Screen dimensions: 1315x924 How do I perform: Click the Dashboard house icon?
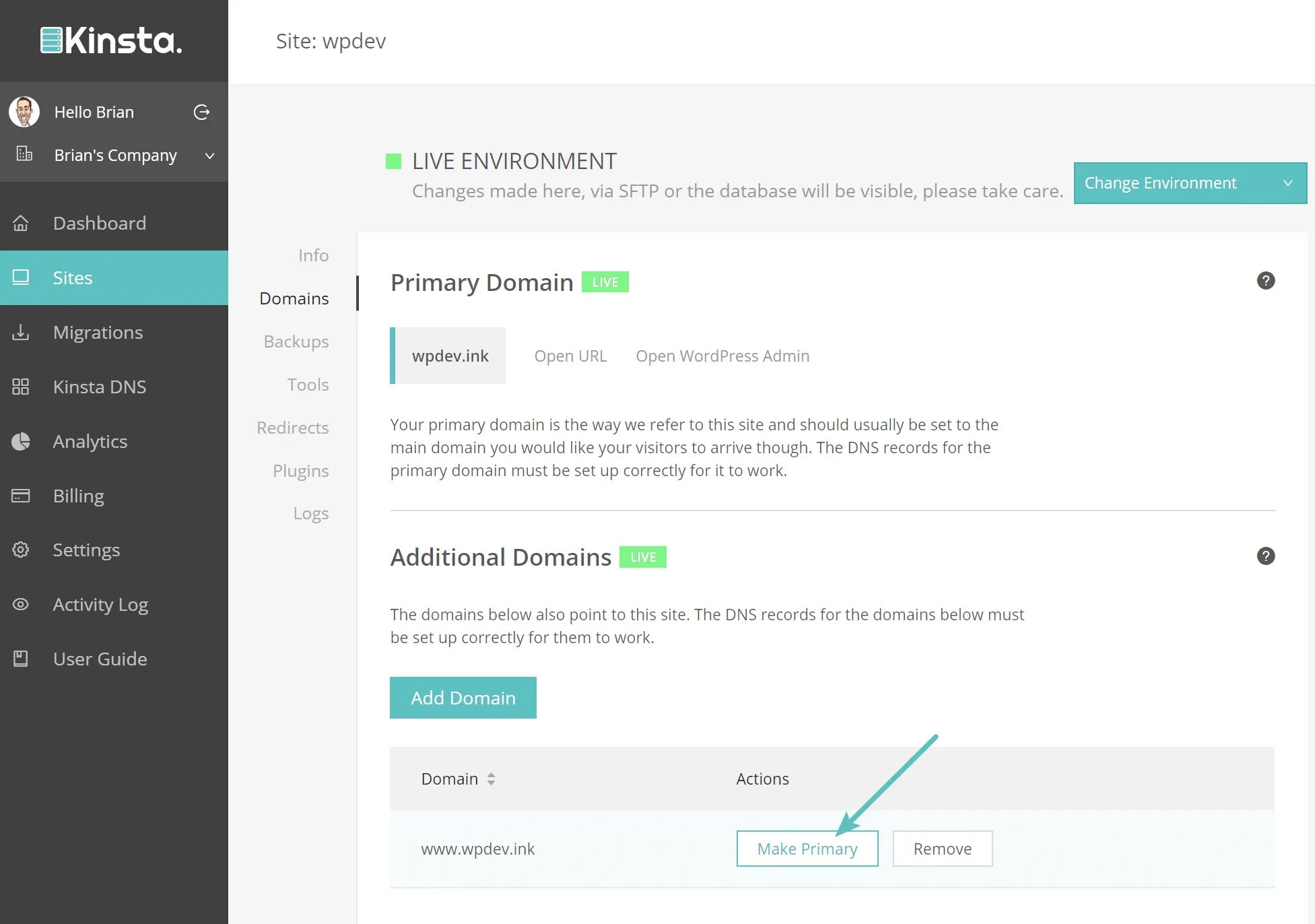coord(21,223)
